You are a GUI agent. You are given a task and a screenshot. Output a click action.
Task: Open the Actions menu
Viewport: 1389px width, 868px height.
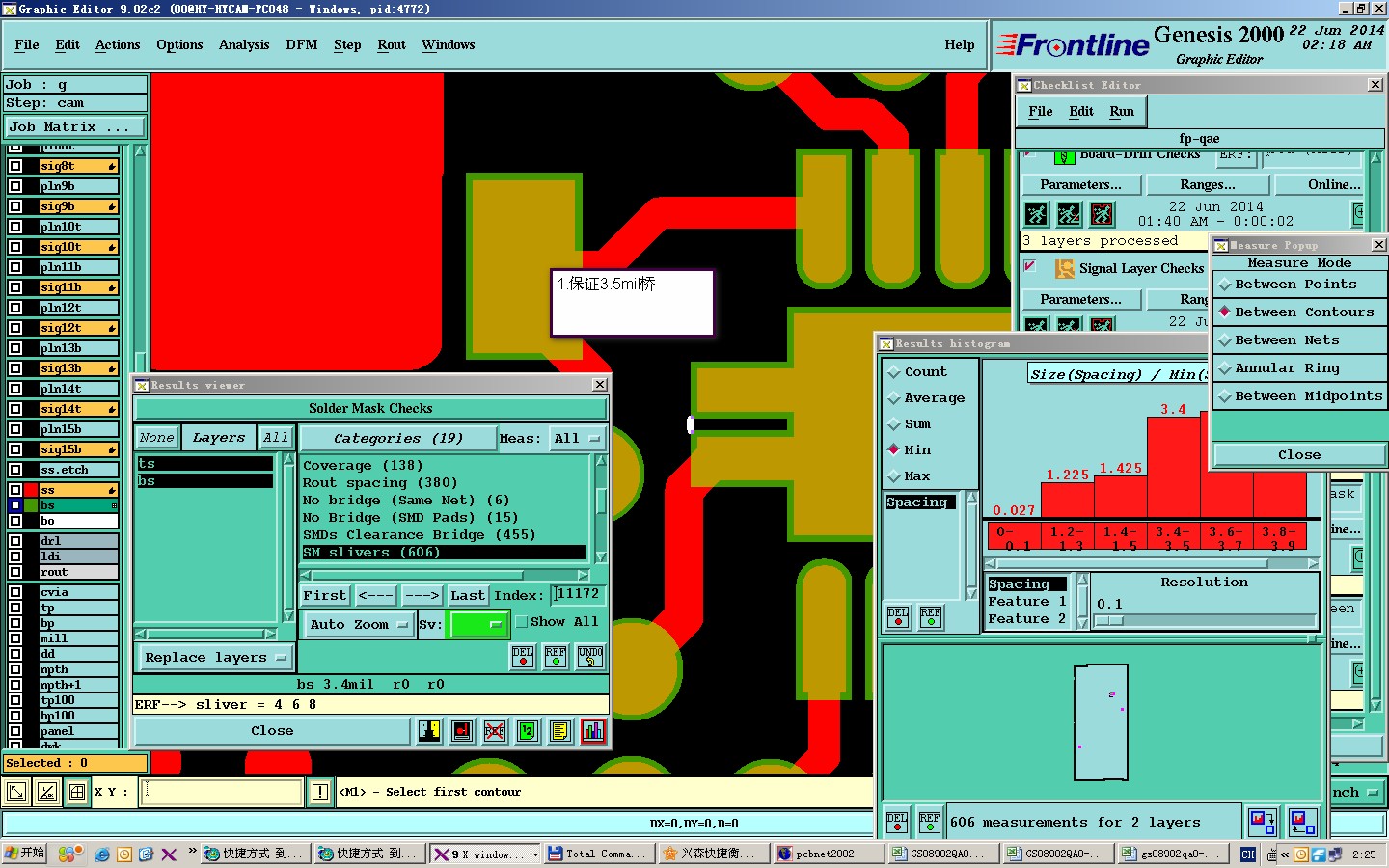point(118,45)
